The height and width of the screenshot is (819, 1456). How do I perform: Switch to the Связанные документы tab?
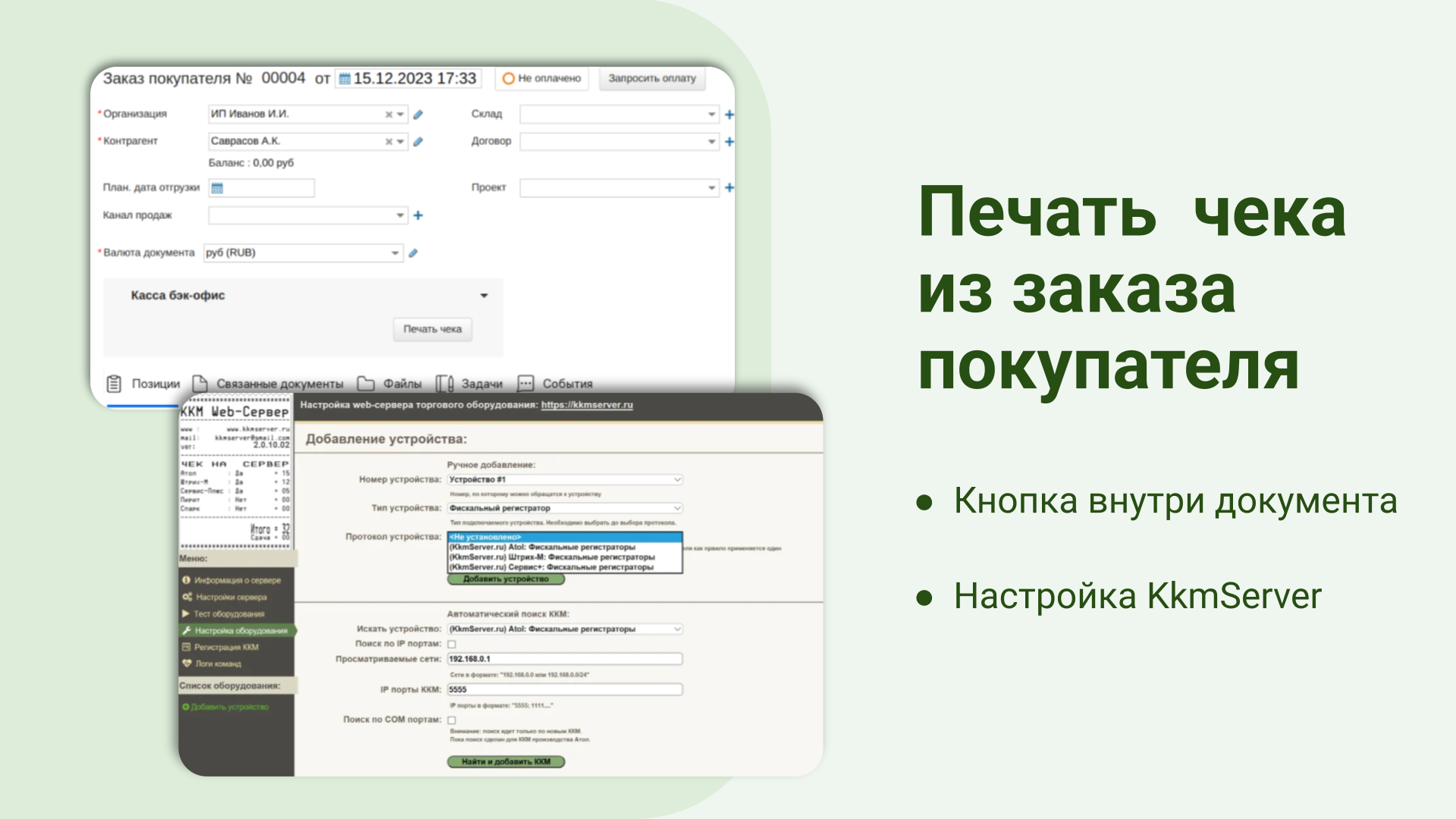coord(268,384)
